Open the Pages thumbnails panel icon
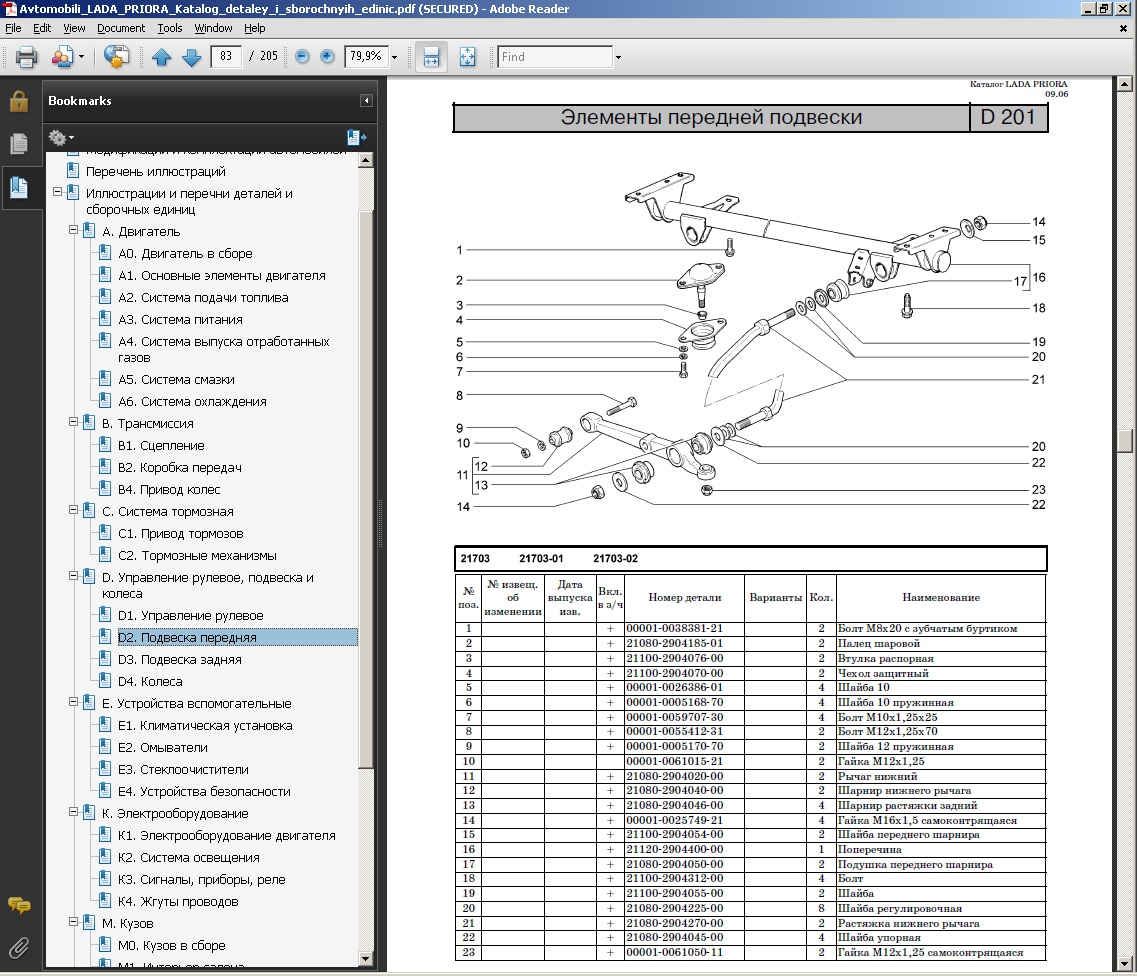 (19, 144)
